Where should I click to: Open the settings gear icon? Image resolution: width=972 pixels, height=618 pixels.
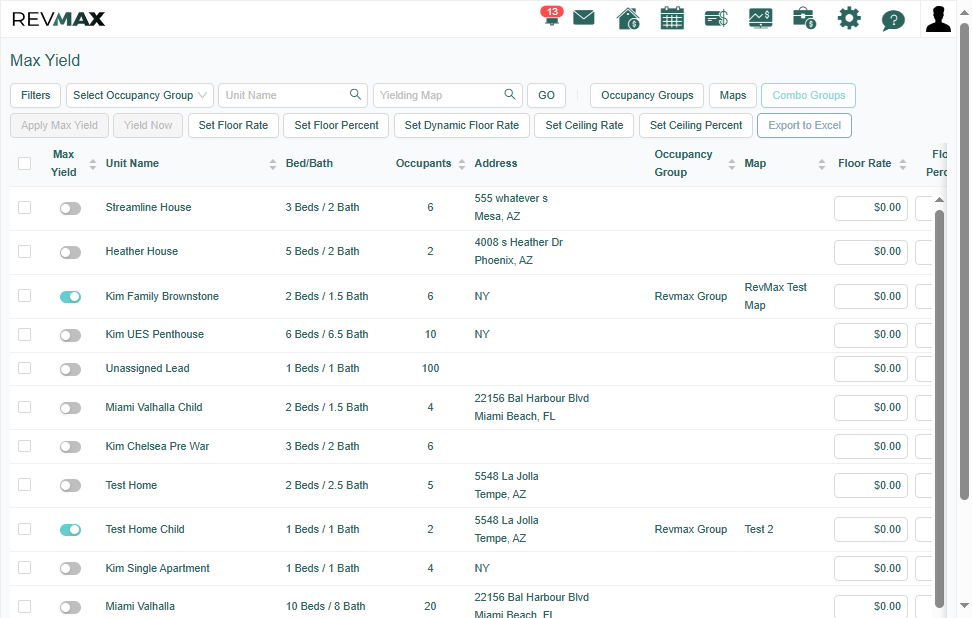pos(849,18)
